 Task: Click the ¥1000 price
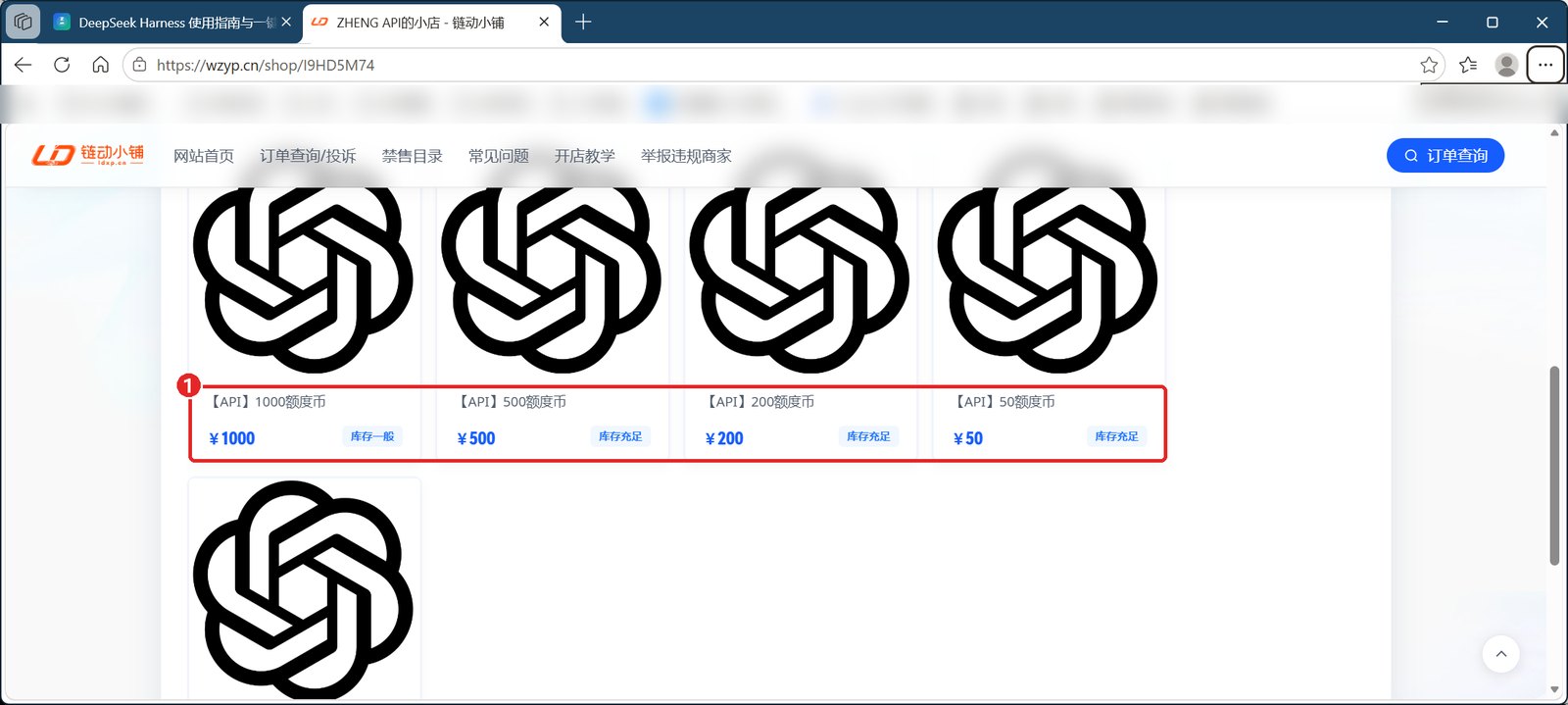click(232, 438)
